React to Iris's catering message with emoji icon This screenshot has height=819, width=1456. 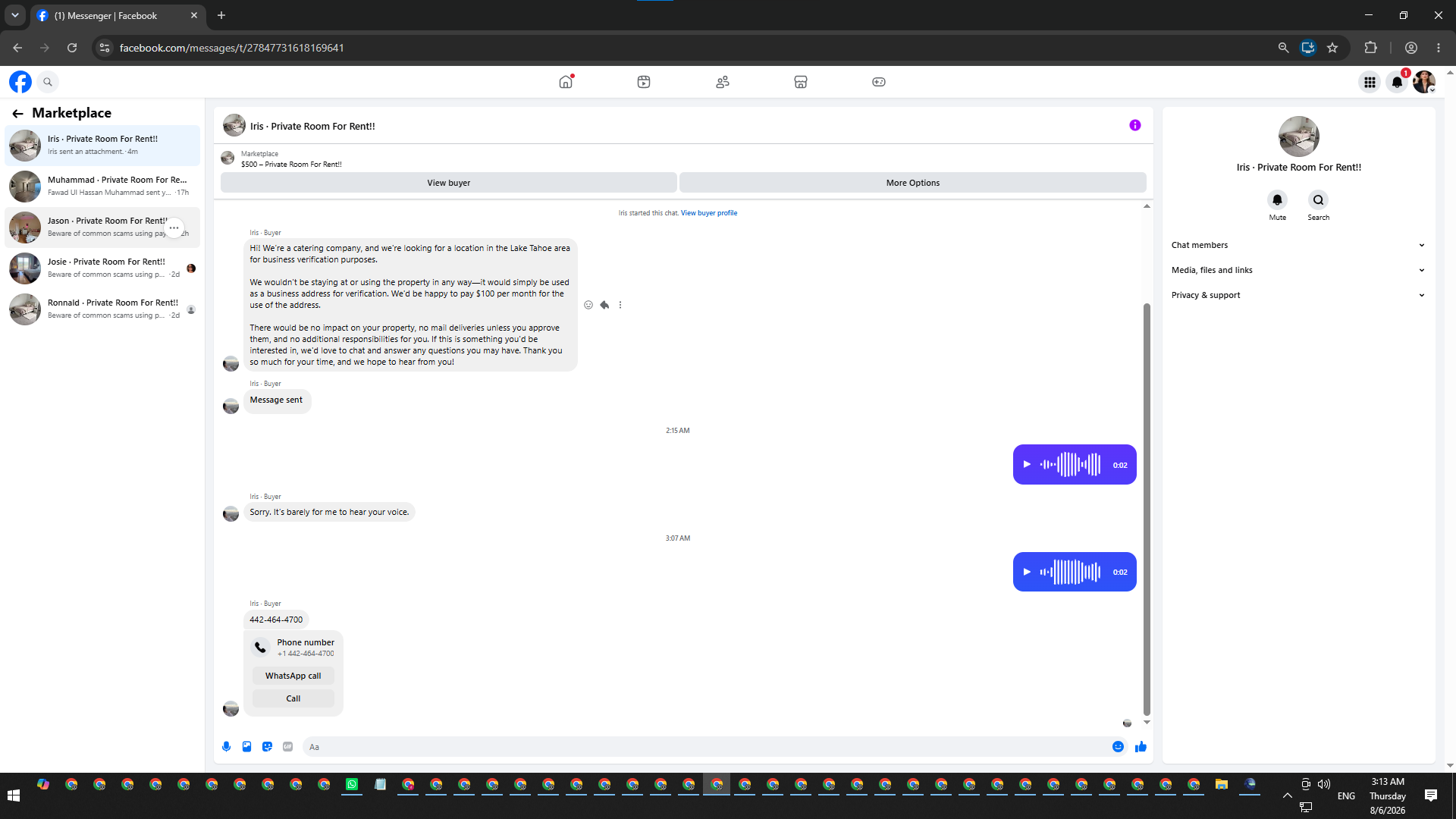588,305
